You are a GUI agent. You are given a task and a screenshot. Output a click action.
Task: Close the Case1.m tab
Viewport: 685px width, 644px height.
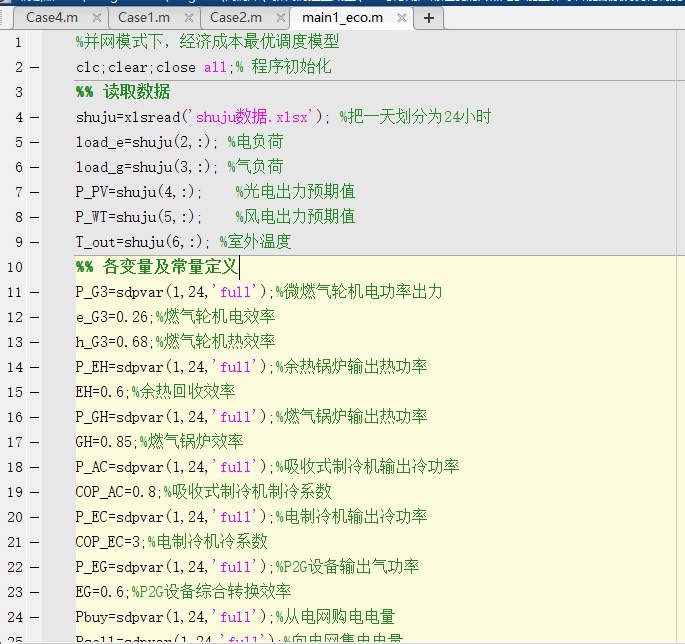click(189, 18)
